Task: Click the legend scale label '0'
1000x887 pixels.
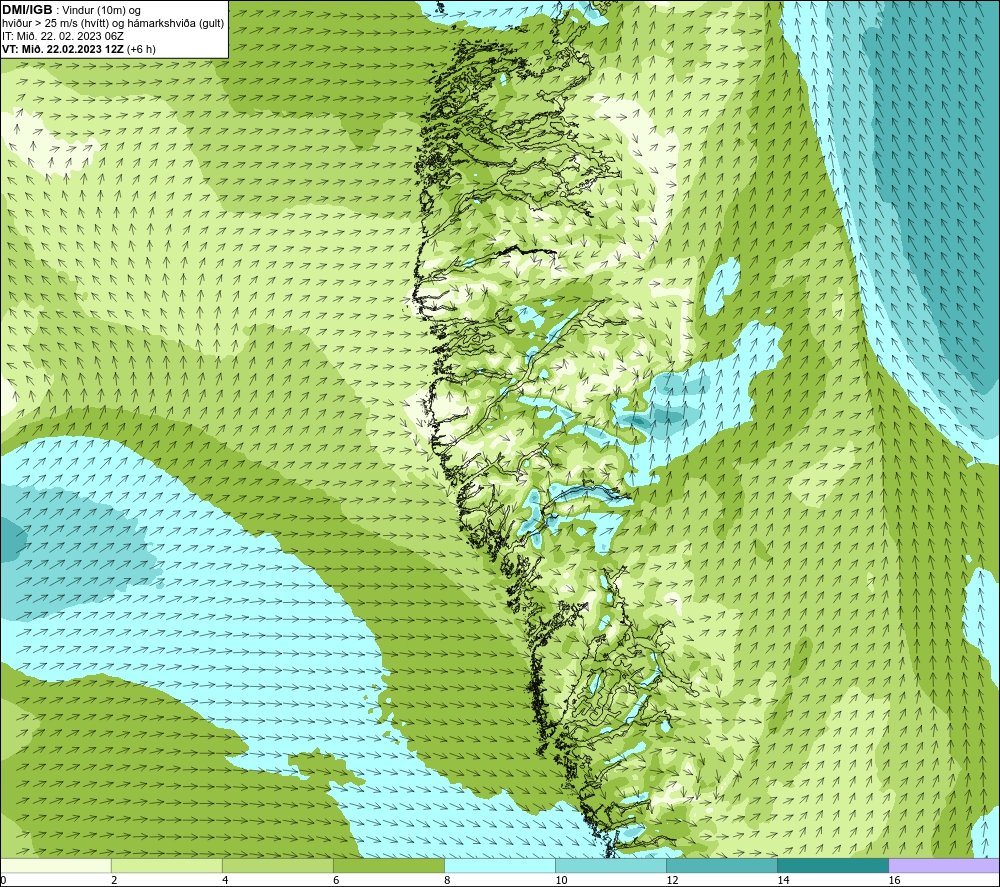Action: click(x=3, y=880)
